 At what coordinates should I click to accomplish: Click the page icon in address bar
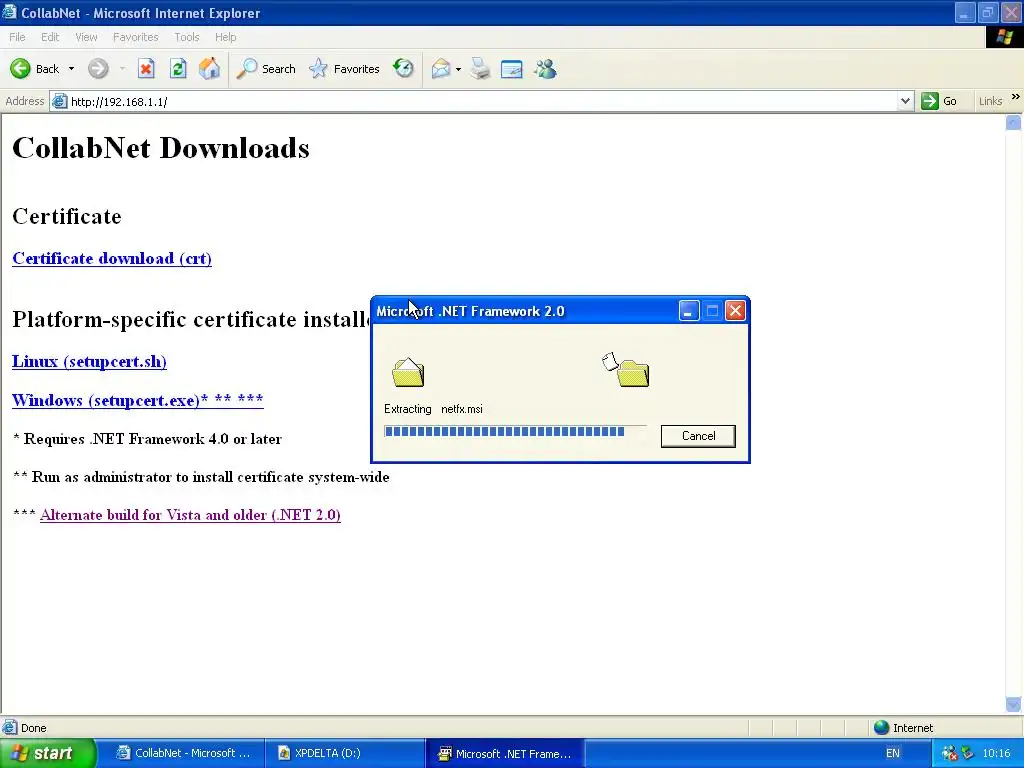59,101
